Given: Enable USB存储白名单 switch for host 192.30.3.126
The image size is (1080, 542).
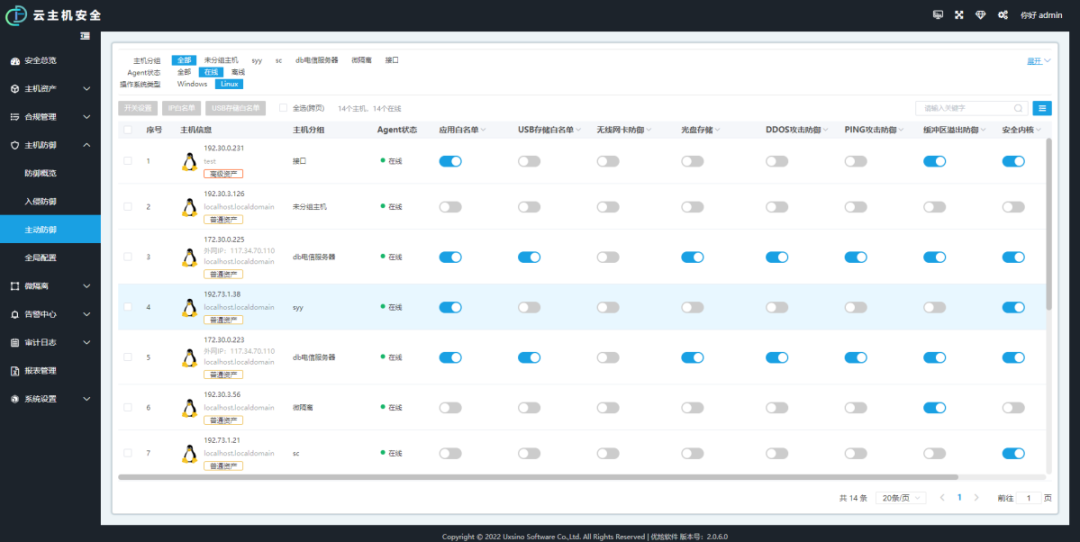Looking at the screenshot, I should [529, 207].
